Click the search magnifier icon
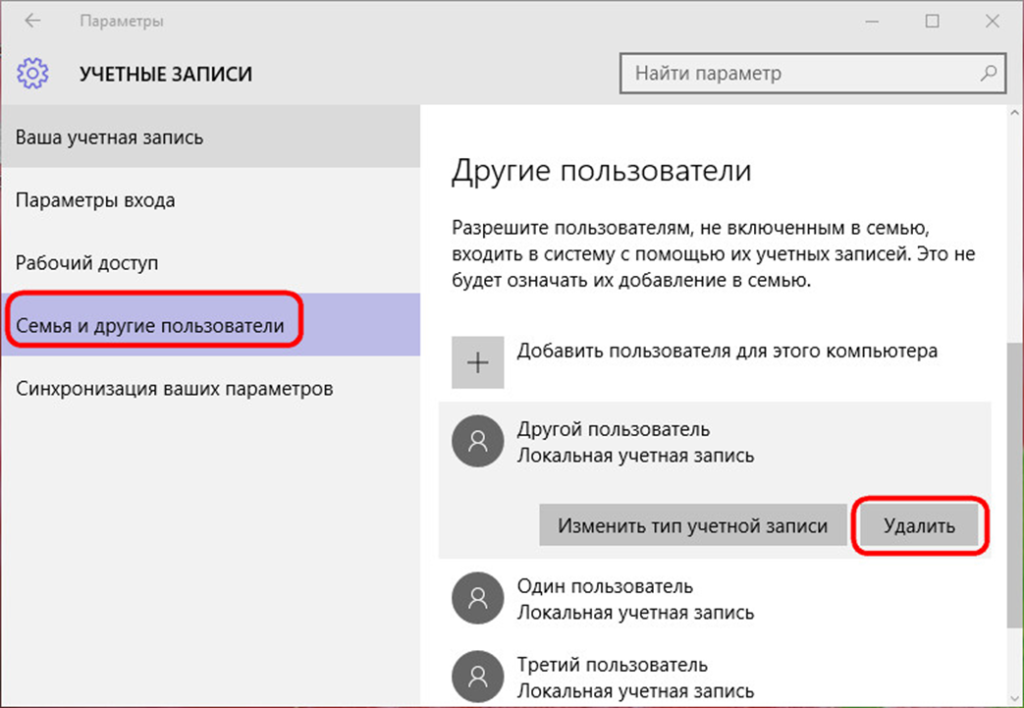 click(x=989, y=73)
